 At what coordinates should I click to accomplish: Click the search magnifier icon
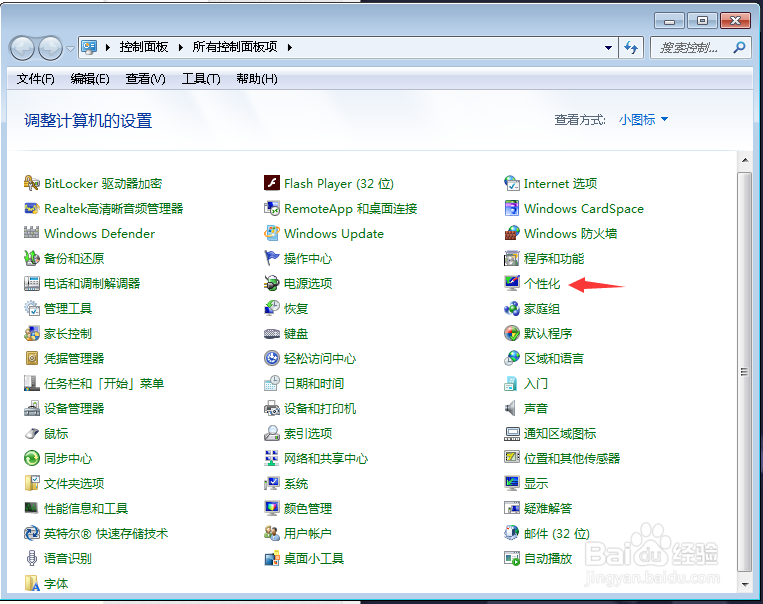pos(739,47)
